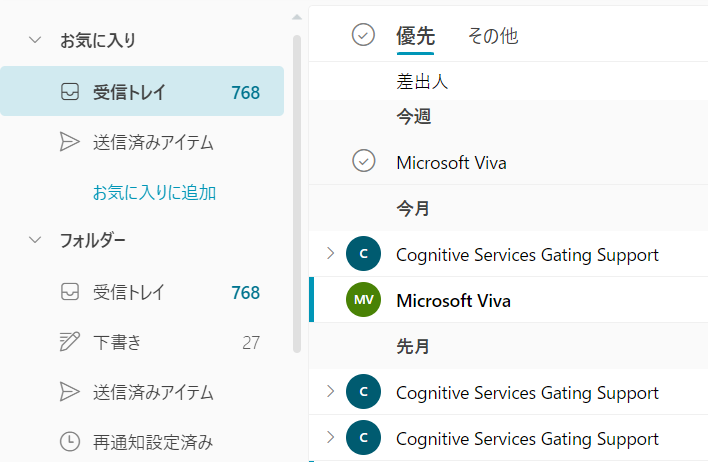This screenshot has width=708, height=462.
Task: Click the folder pane scrollbar up arrow
Action: pos(297,17)
